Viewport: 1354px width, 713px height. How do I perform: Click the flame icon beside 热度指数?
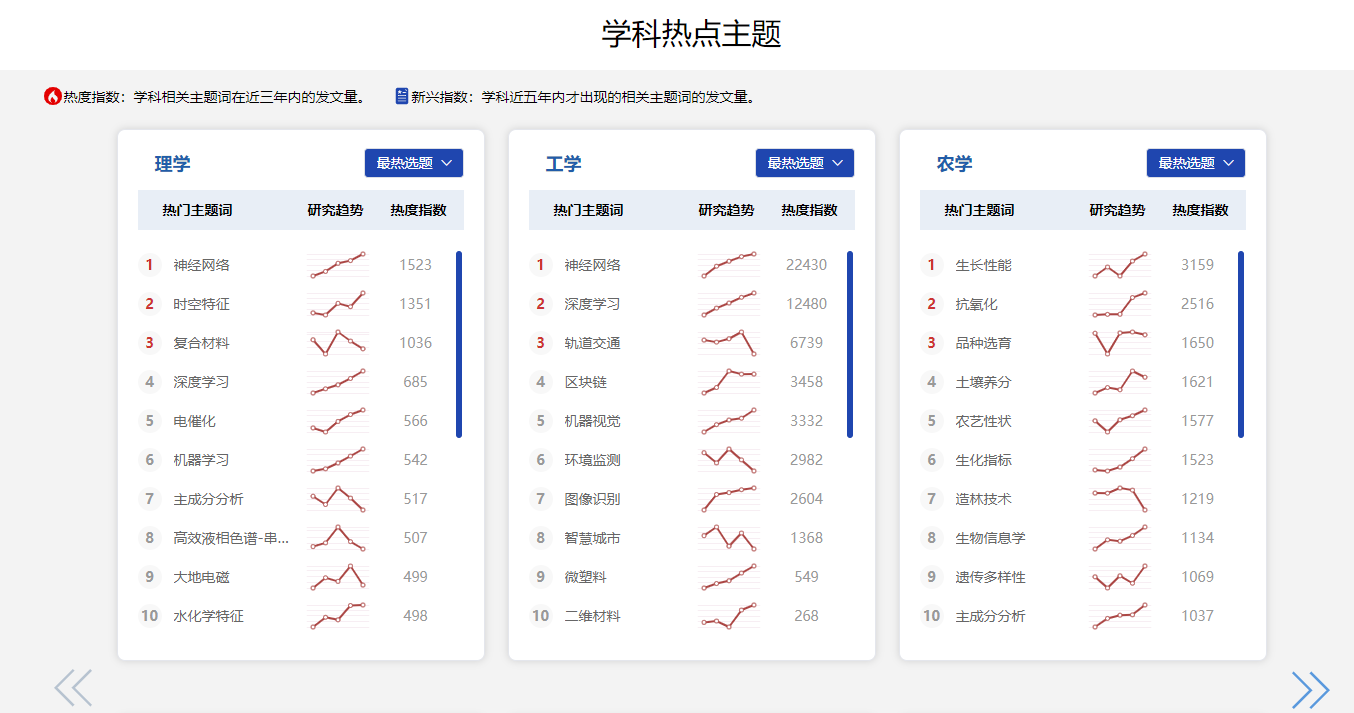pos(53,97)
